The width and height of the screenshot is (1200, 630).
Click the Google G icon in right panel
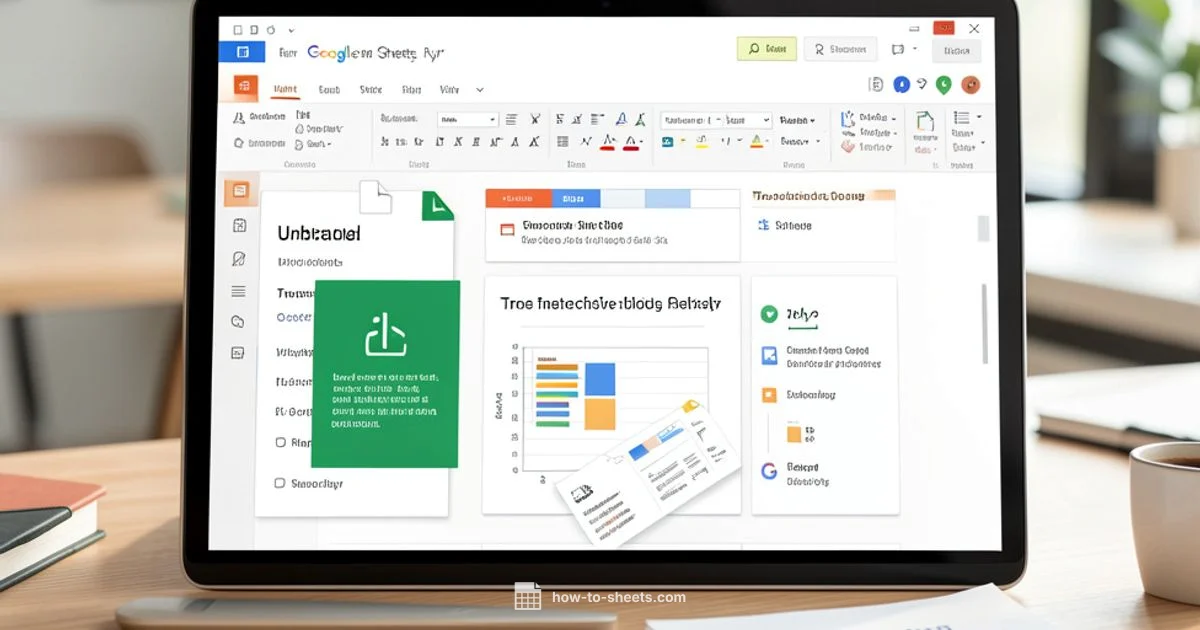click(x=768, y=471)
